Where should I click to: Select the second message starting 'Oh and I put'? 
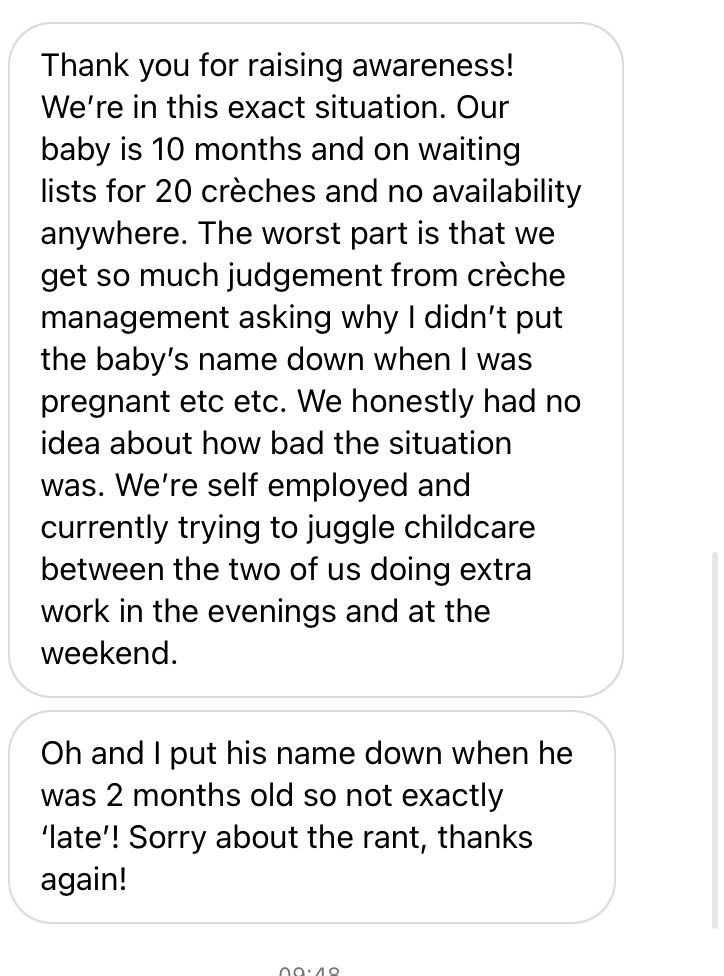point(312,817)
